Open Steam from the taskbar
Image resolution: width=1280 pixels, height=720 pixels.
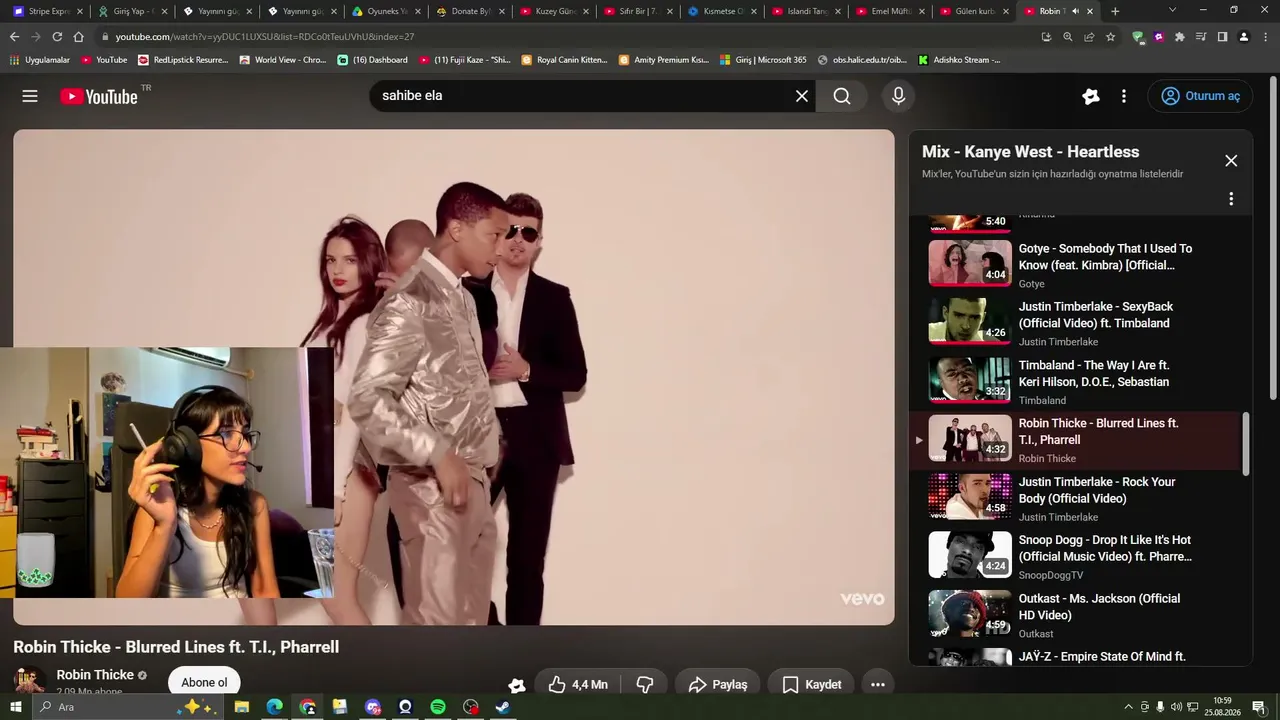[x=503, y=707]
